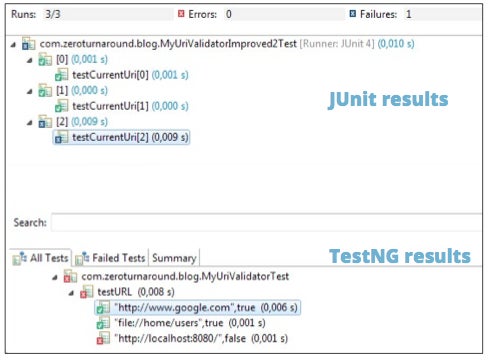This screenshot has width=490, height=360.
Task: Click the MyUriValidatorImproved2Test class icon
Action: click(29, 44)
